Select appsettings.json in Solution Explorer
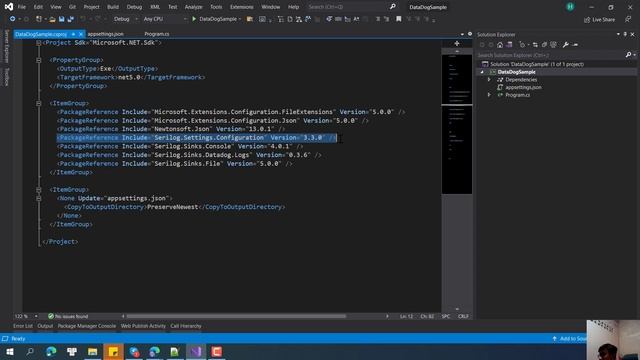 (x=524, y=87)
